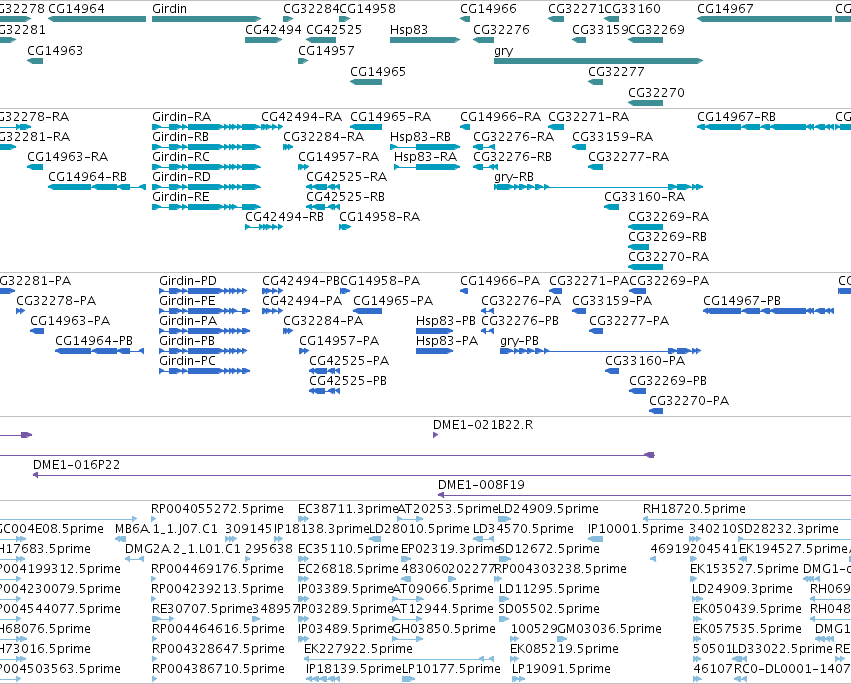851x684 pixels.
Task: Click the Girdin-RA transcript label
Action: point(181,117)
